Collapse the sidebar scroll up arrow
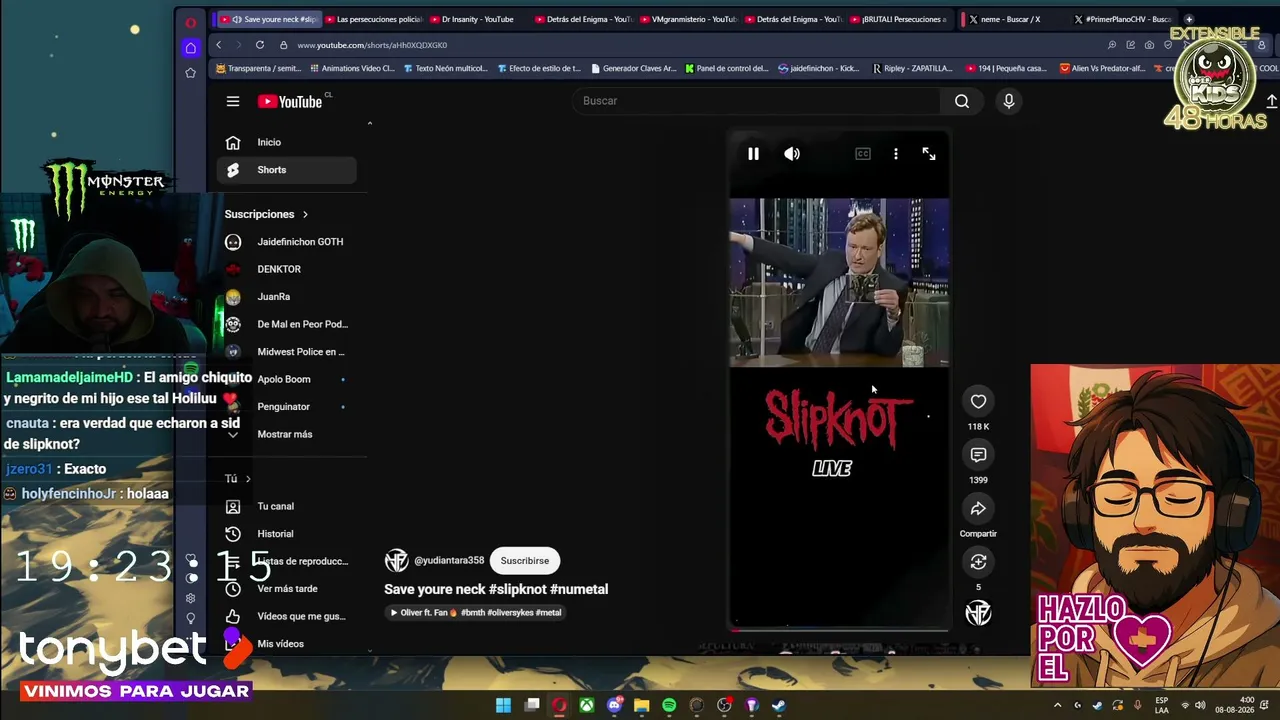The height and width of the screenshot is (720, 1280). pos(370,124)
